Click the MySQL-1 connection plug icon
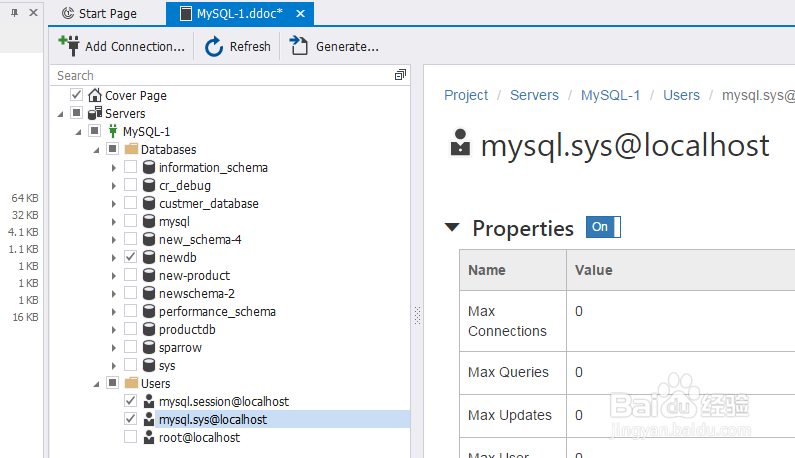795x458 pixels. point(113,131)
